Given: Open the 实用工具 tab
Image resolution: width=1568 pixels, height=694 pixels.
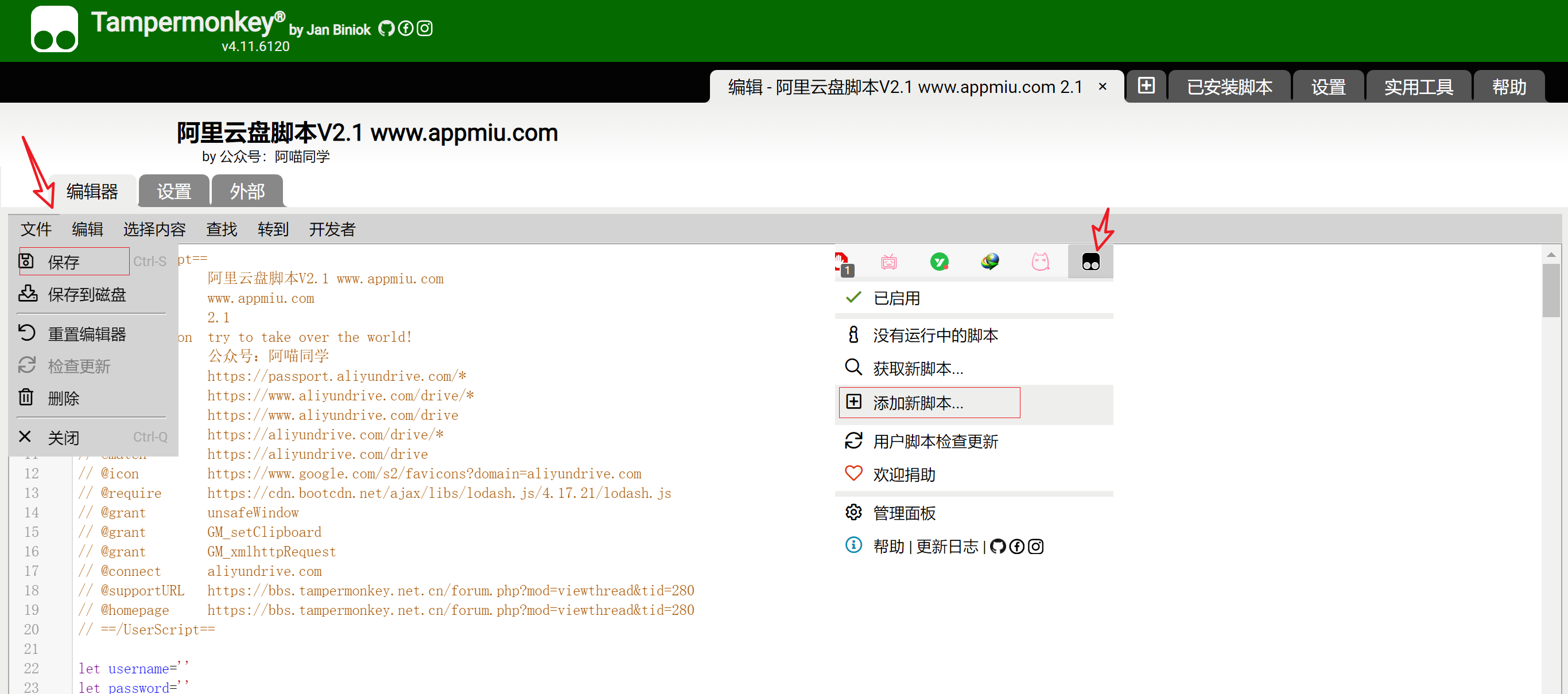Looking at the screenshot, I should [1418, 87].
